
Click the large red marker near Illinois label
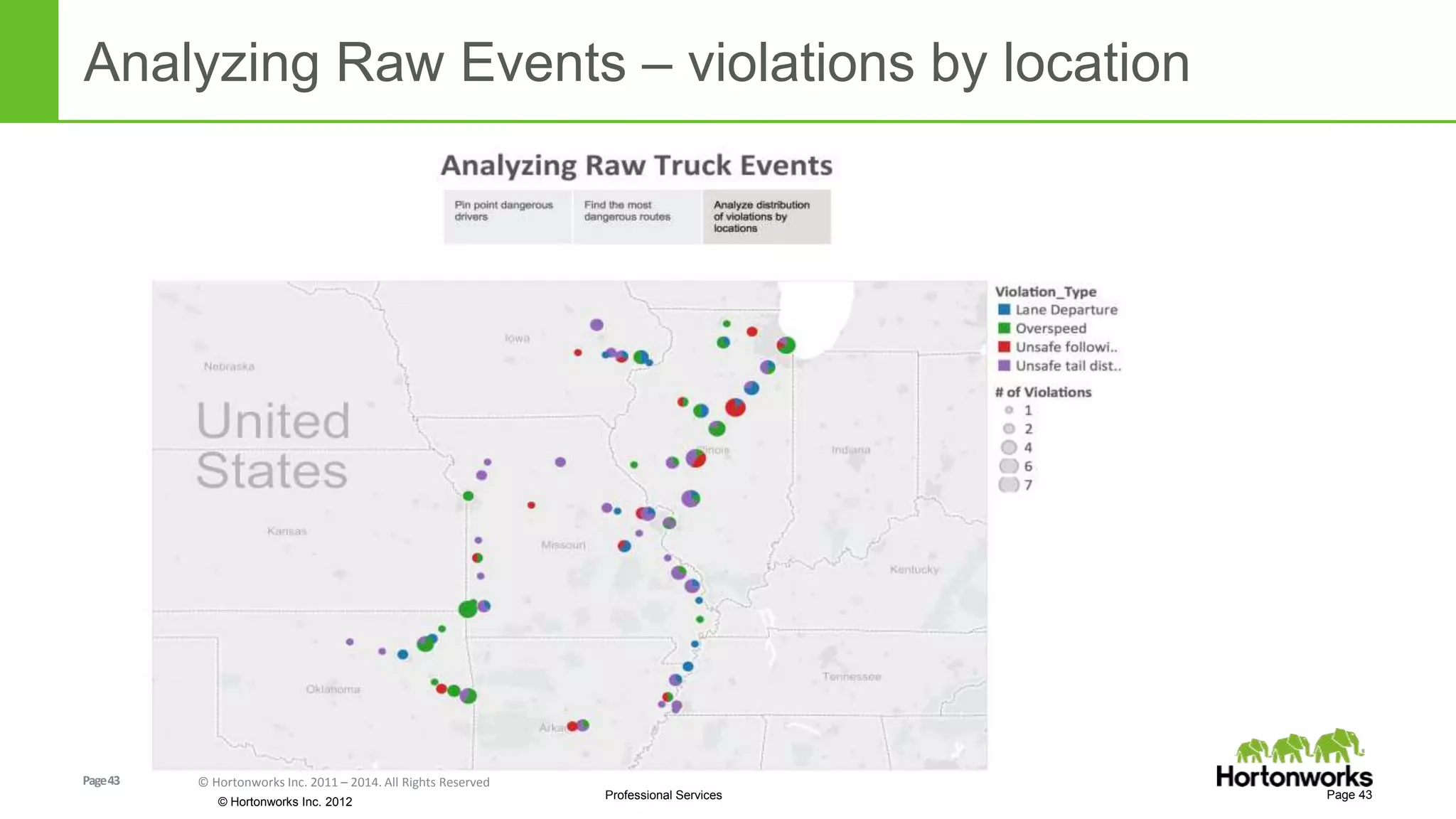point(735,407)
